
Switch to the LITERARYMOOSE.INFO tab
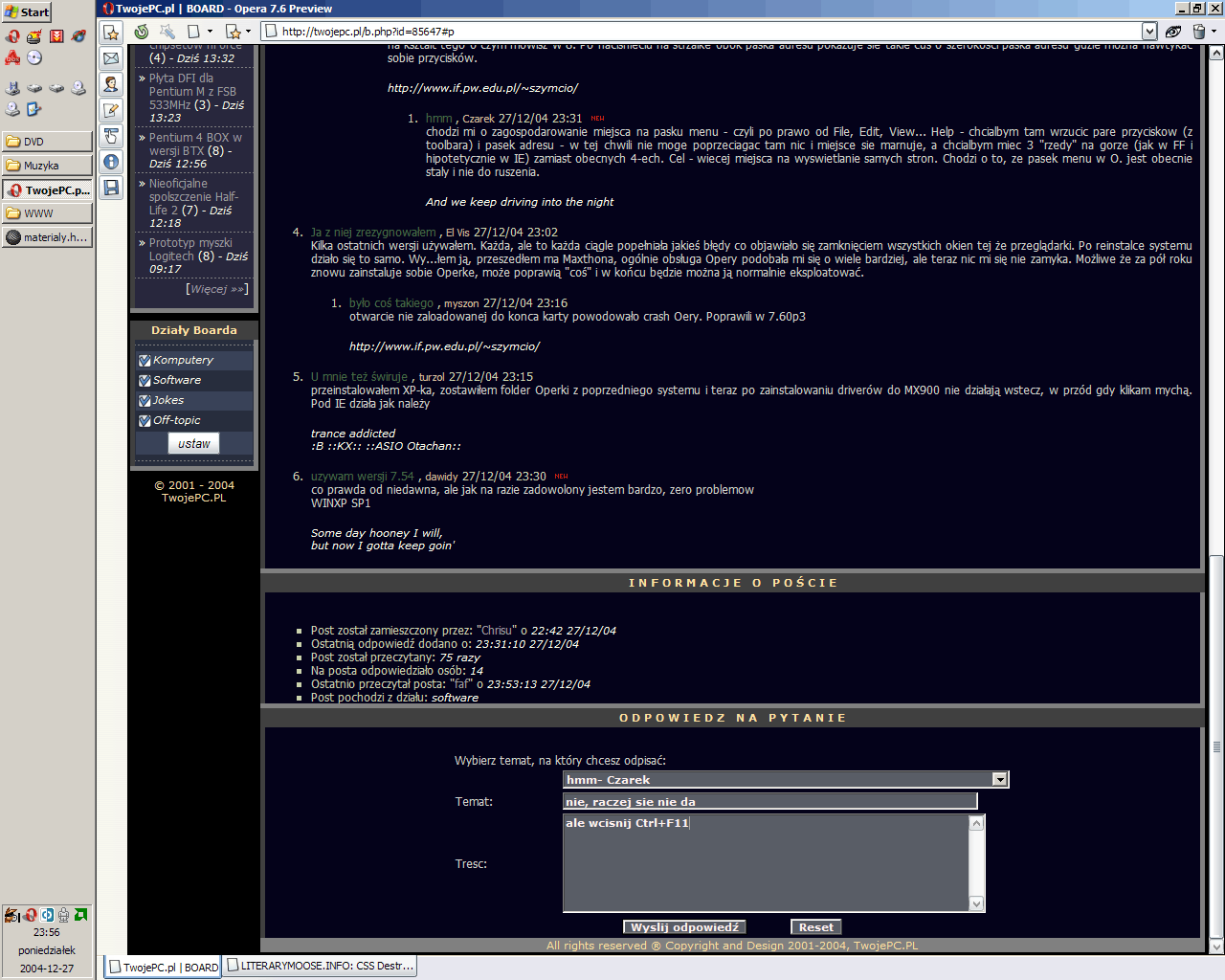point(320,967)
